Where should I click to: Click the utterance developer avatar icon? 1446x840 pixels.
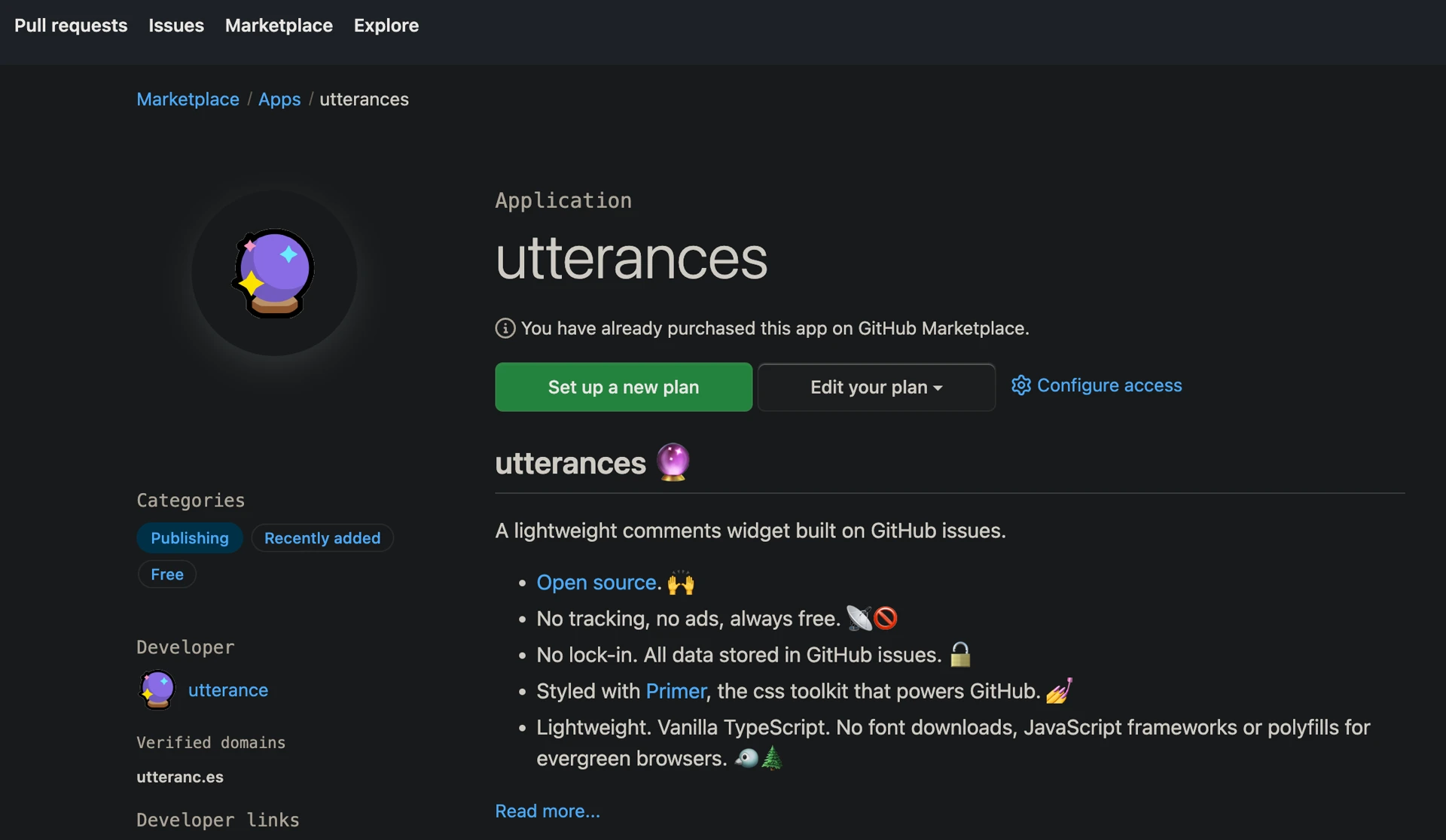click(x=157, y=689)
